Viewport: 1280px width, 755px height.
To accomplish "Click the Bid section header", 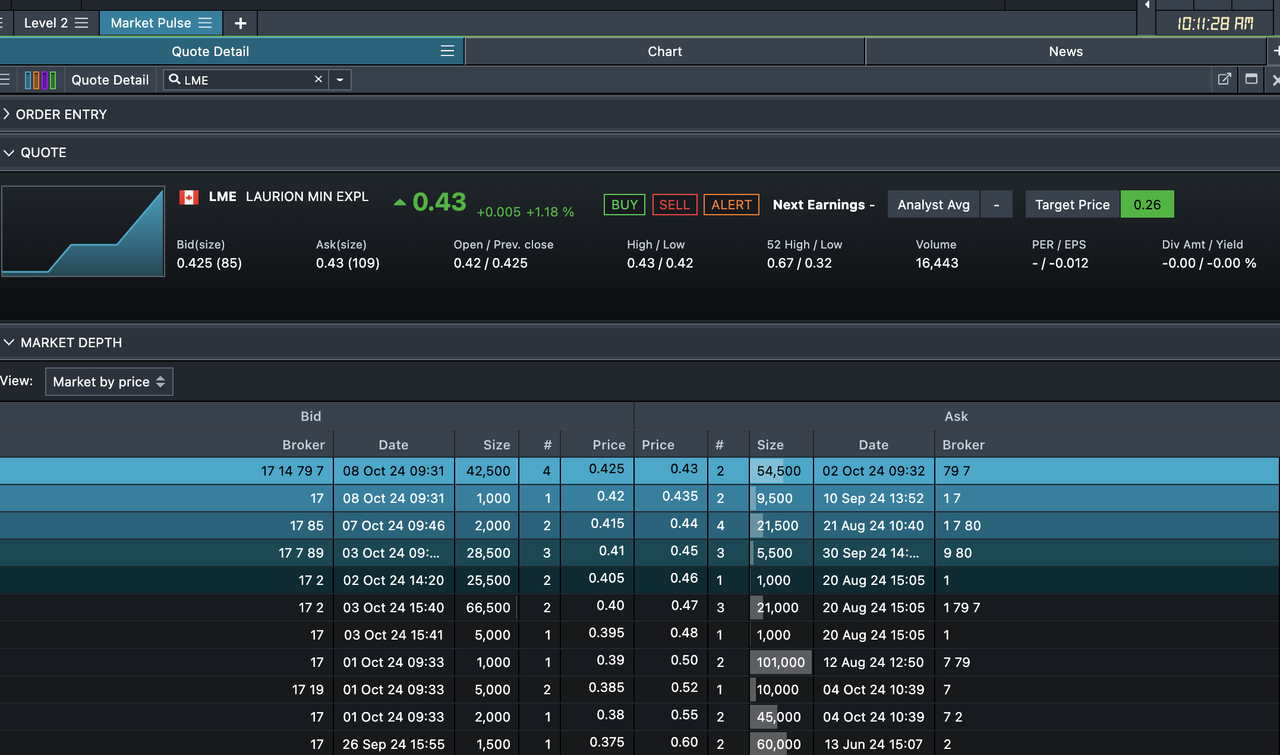I will click(x=311, y=416).
